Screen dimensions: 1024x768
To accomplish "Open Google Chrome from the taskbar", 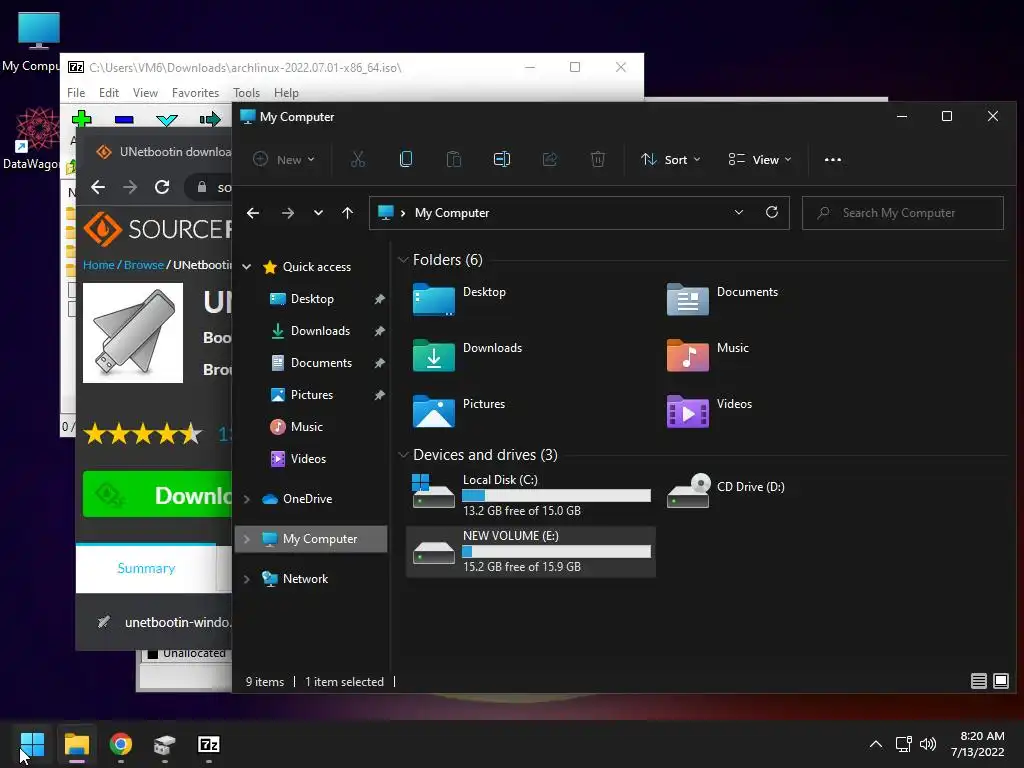I will tap(121, 744).
